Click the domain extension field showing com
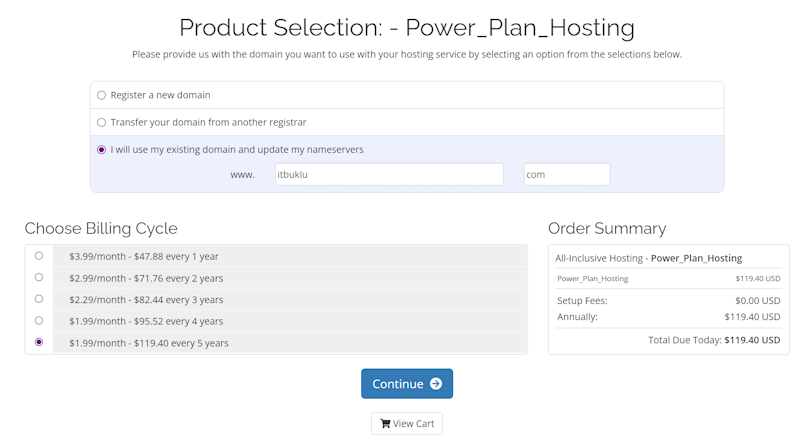Image resolution: width=800 pixels, height=440 pixels. [566, 174]
